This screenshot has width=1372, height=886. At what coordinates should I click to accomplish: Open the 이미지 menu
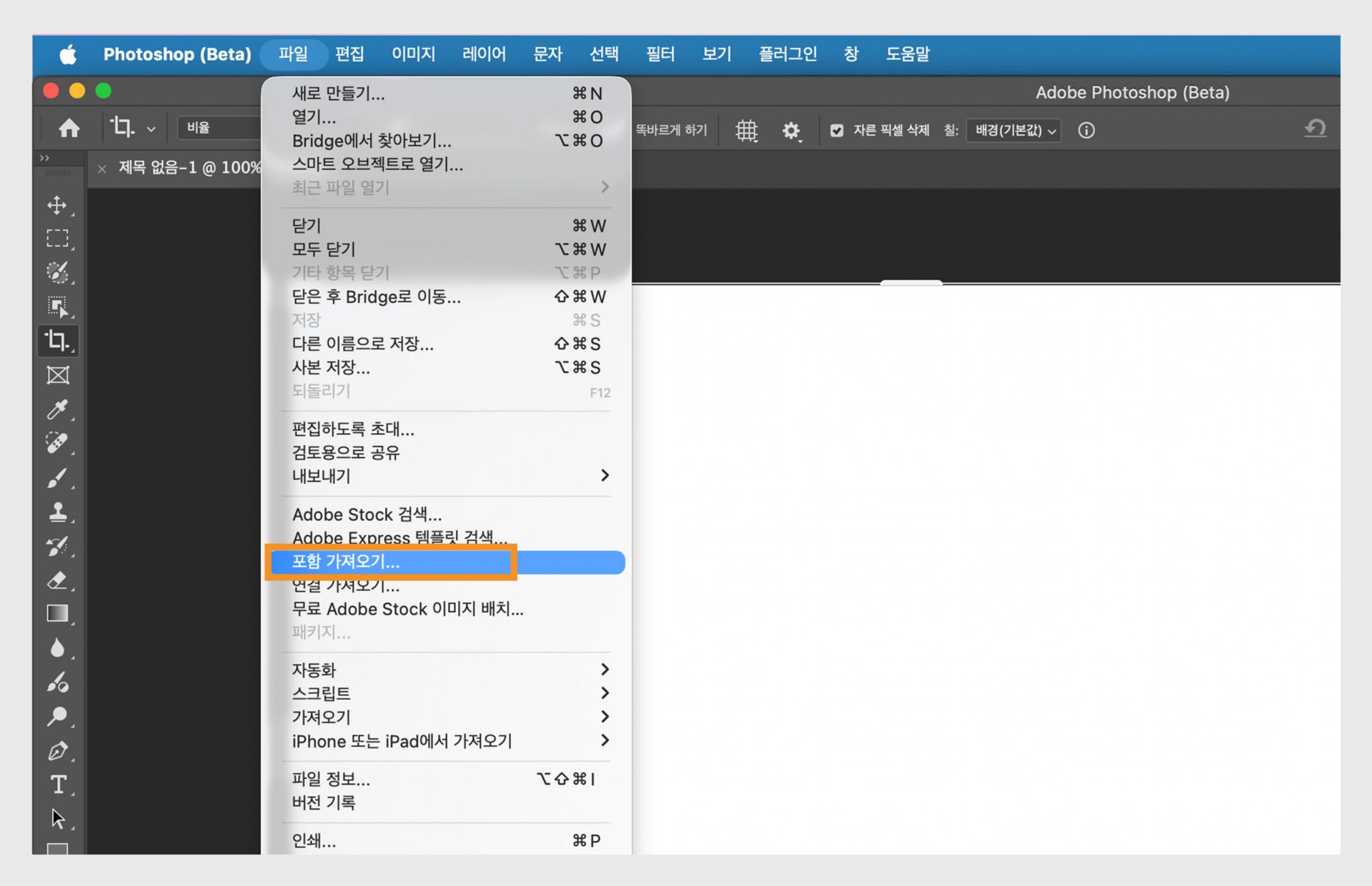tap(413, 54)
